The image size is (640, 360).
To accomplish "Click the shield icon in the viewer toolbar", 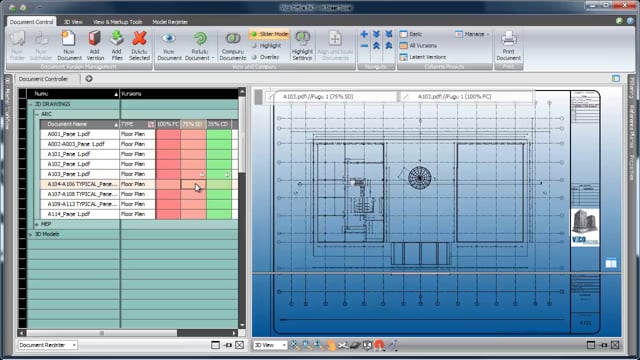I will click(367, 345).
